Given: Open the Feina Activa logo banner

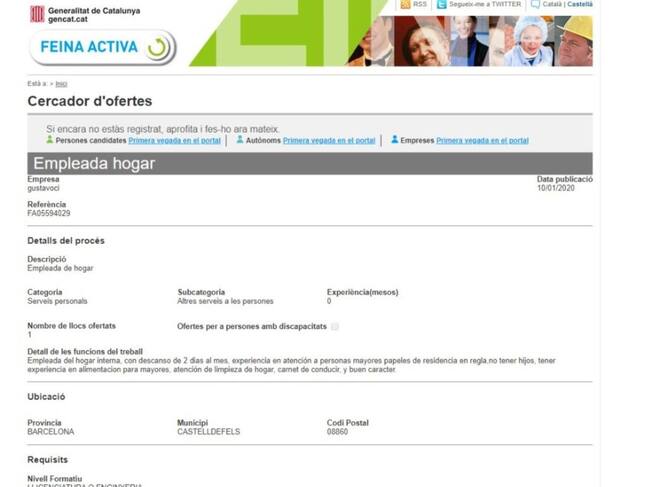Looking at the screenshot, I should tap(102, 47).
